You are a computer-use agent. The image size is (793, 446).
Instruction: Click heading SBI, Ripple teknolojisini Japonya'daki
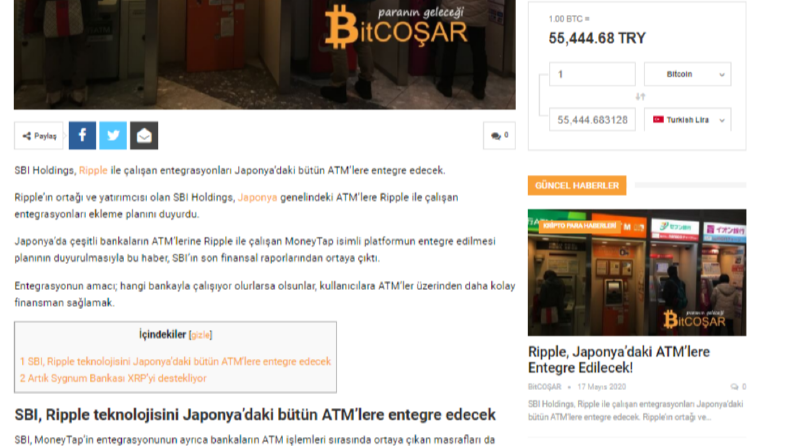pos(255,415)
